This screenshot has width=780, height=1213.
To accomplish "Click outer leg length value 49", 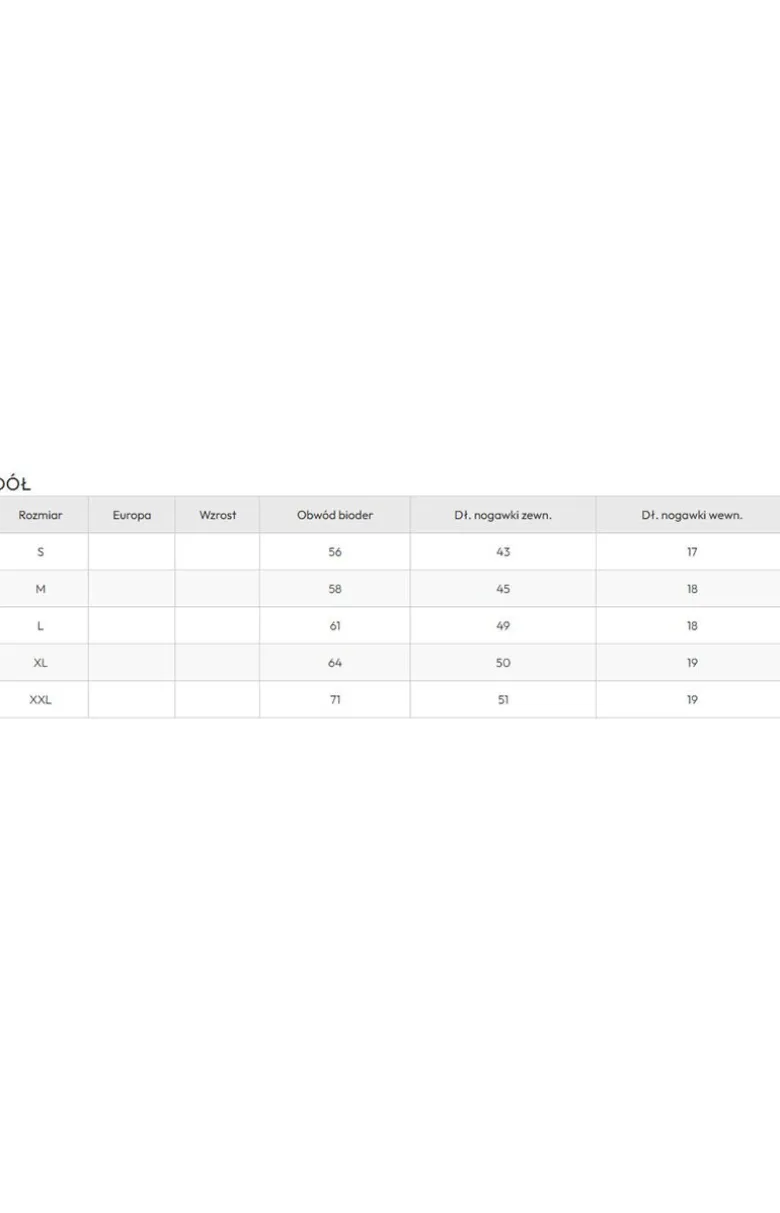I will click(503, 626).
